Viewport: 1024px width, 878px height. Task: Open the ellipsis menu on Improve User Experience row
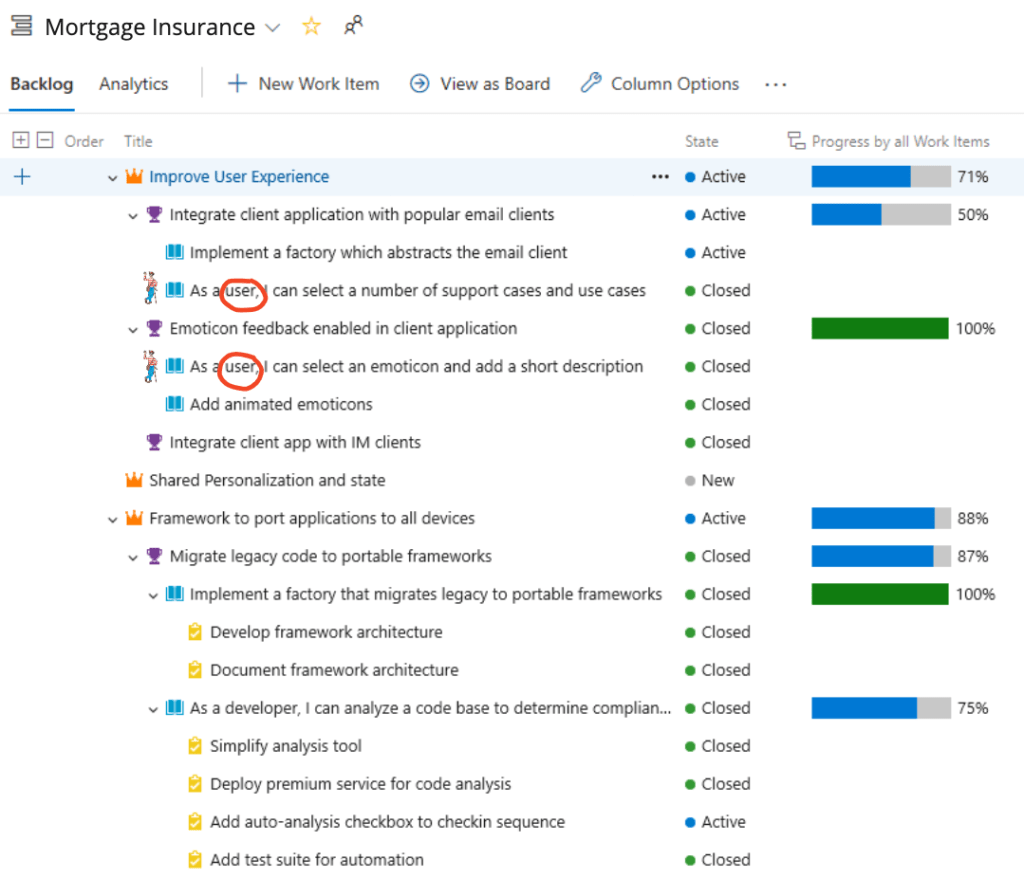coord(660,177)
